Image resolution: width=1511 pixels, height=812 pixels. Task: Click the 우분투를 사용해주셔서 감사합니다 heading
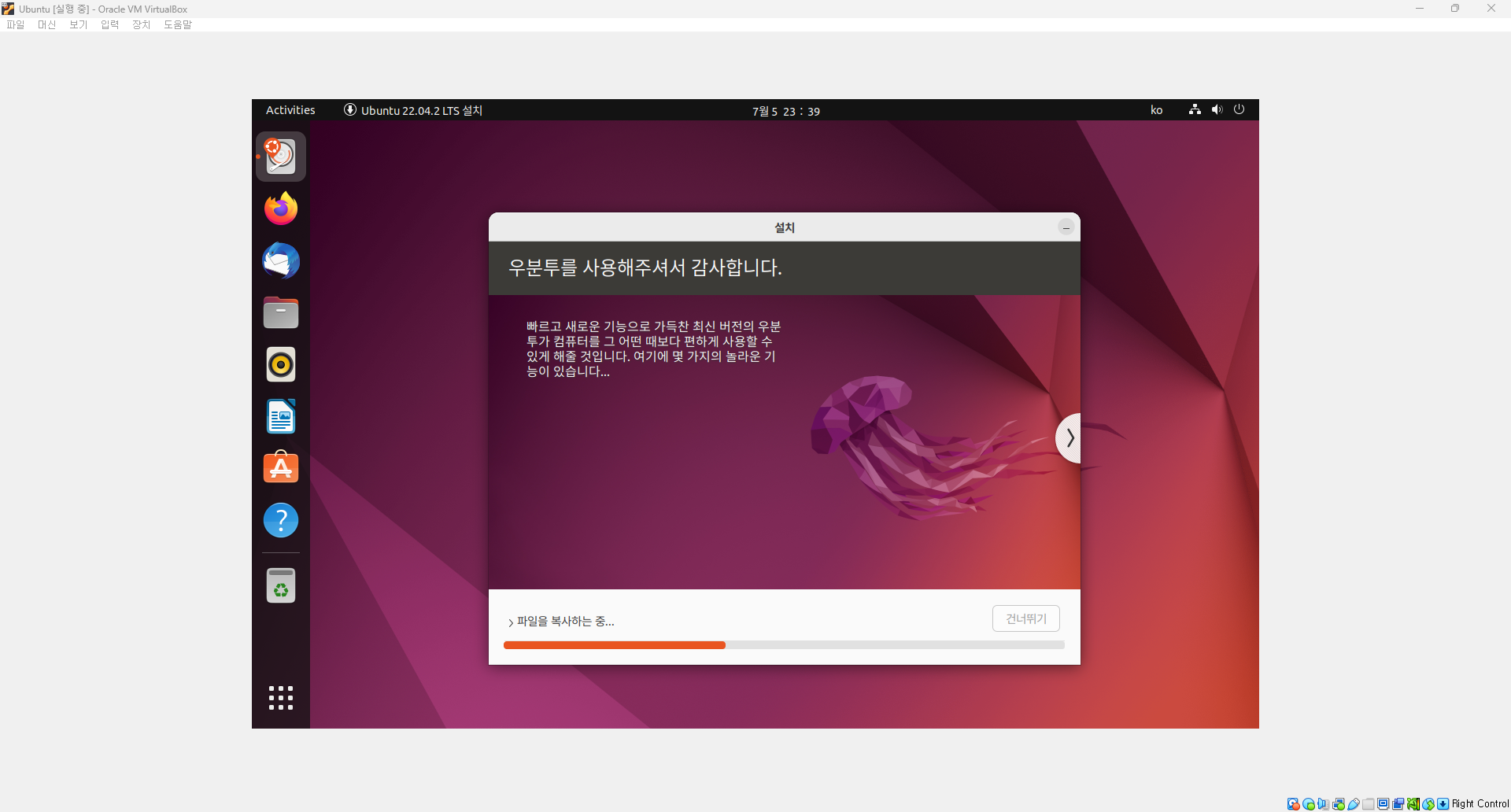click(645, 268)
